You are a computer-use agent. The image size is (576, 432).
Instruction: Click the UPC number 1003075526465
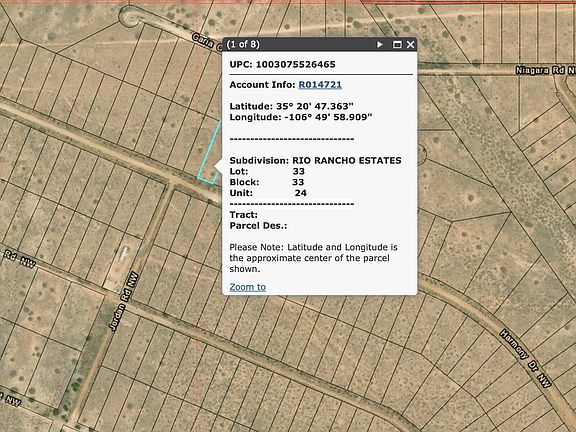point(296,64)
